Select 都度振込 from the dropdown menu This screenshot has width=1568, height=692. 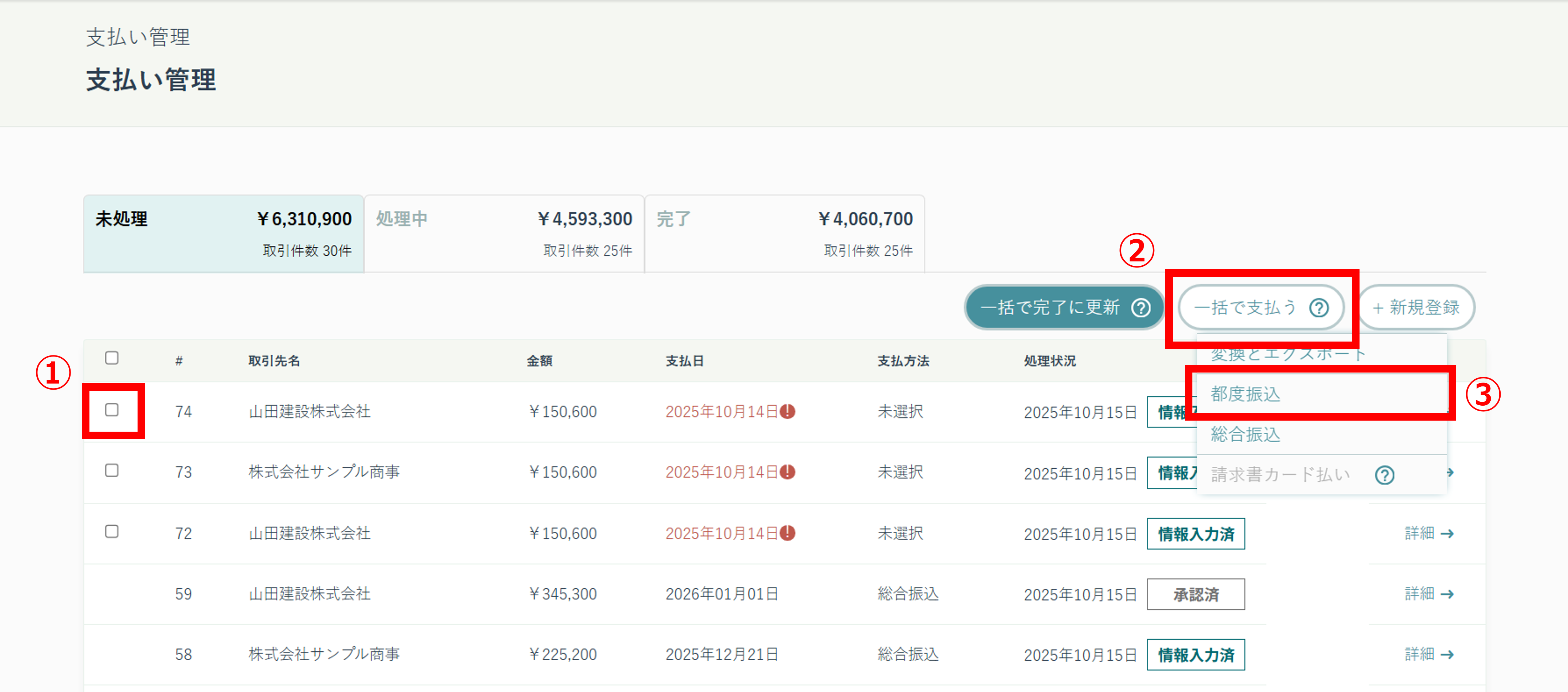(x=1321, y=394)
